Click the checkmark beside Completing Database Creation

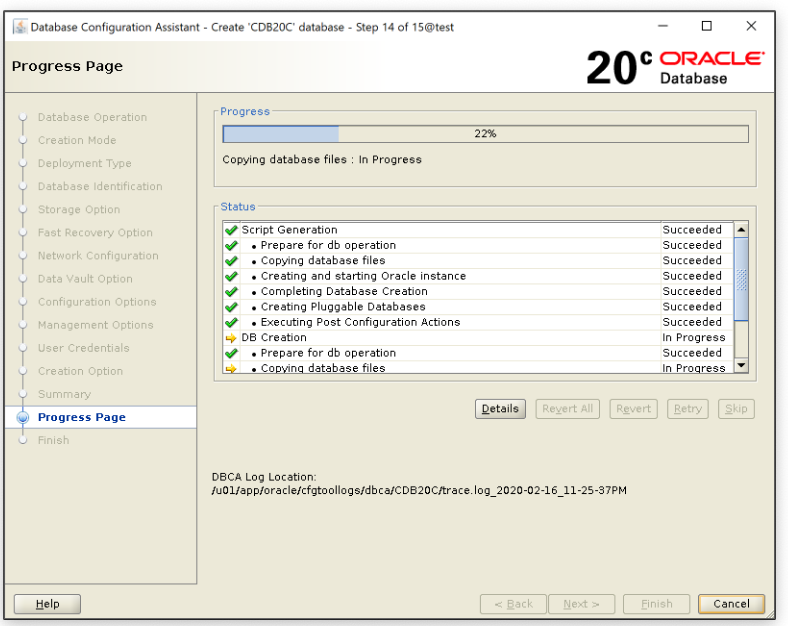231,292
